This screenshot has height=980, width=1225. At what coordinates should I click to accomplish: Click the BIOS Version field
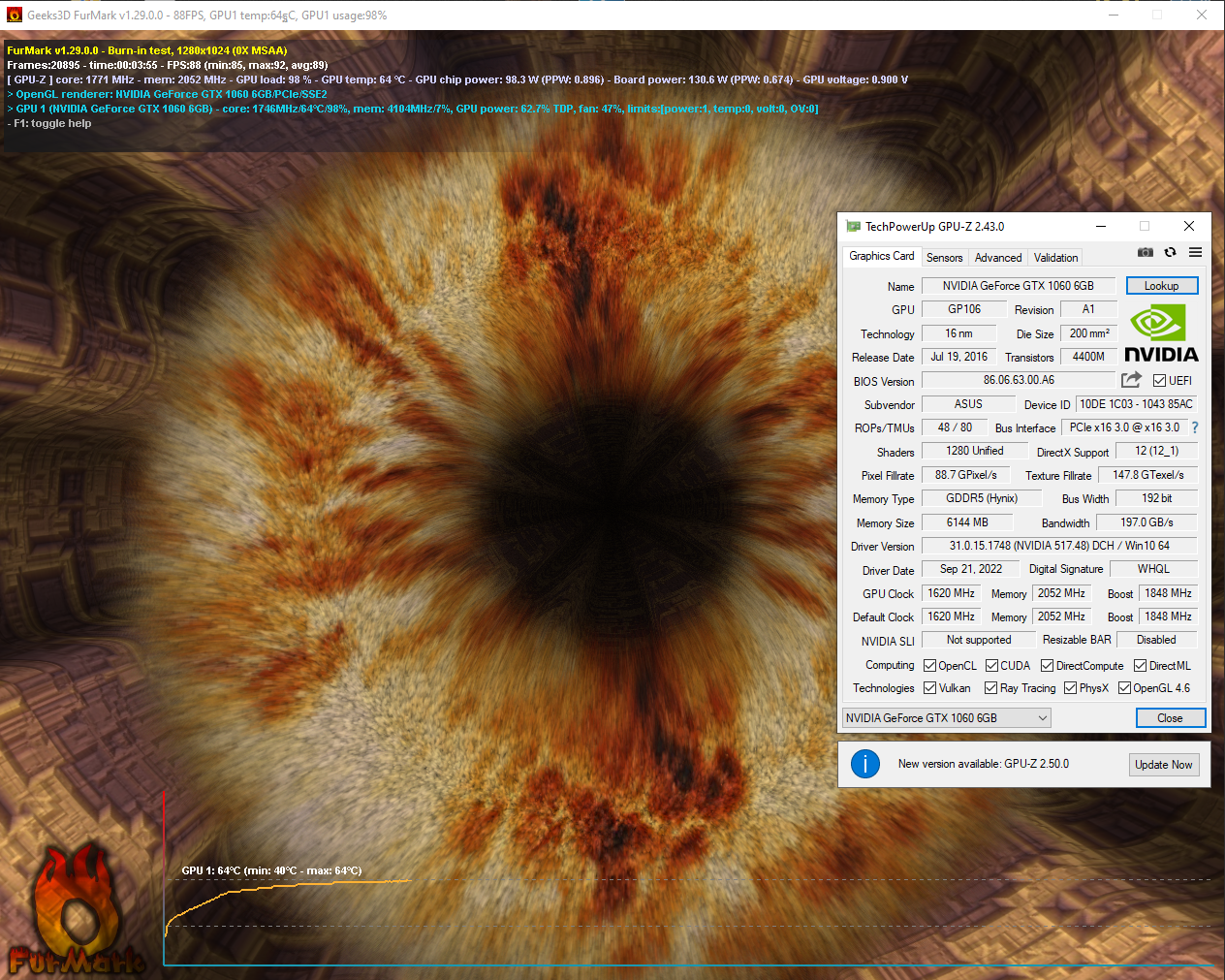click(1018, 380)
